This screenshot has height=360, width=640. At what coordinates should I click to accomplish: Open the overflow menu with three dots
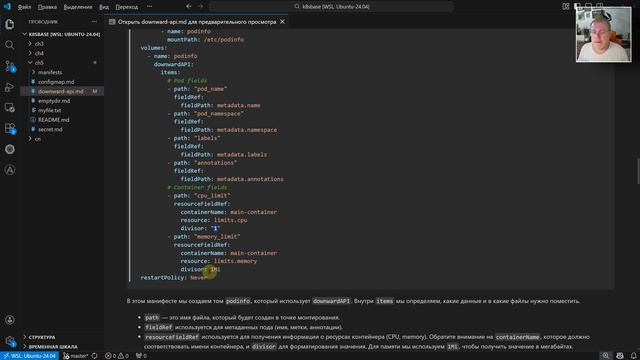tap(149, 7)
